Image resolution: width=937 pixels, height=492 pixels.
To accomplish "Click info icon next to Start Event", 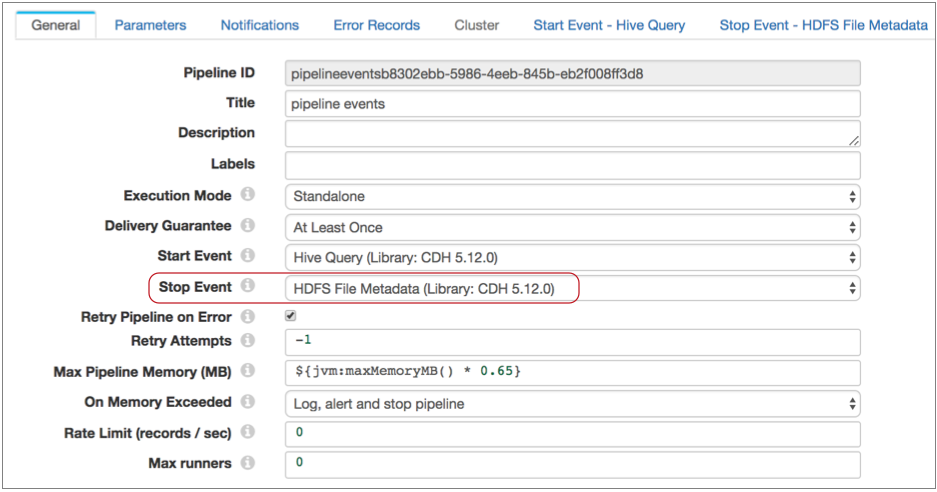I will click(x=248, y=256).
